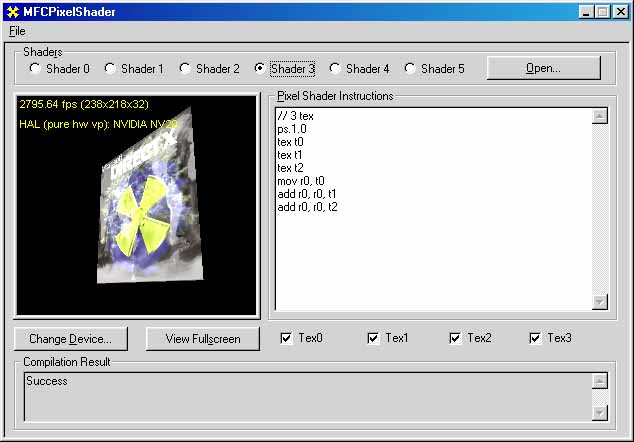The width and height of the screenshot is (634, 442).
Task: Click the 'add r0, r0, t1' line
Action: [307, 194]
